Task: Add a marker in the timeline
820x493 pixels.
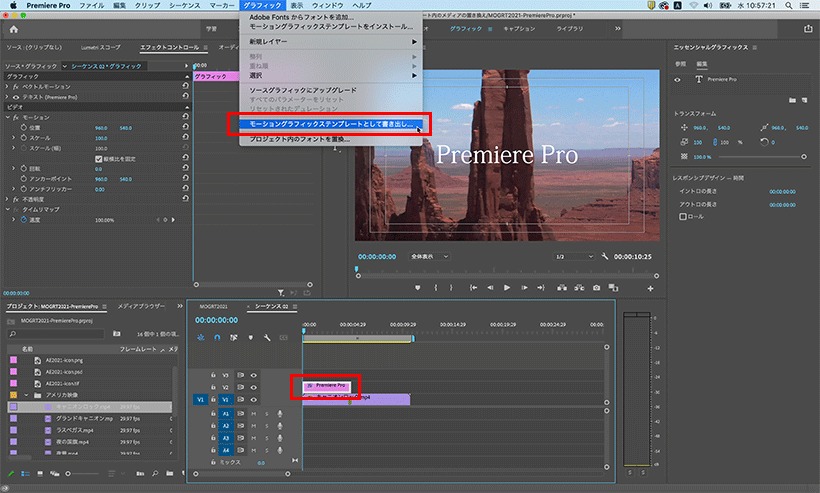Action: (250, 338)
